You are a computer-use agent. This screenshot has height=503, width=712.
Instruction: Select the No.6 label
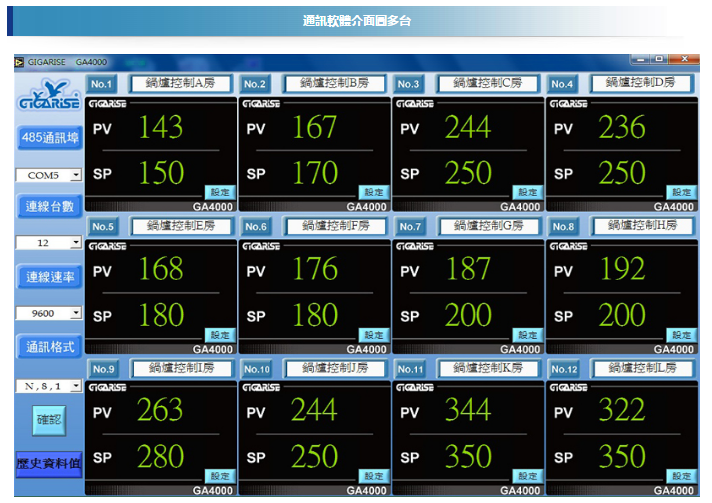click(256, 227)
